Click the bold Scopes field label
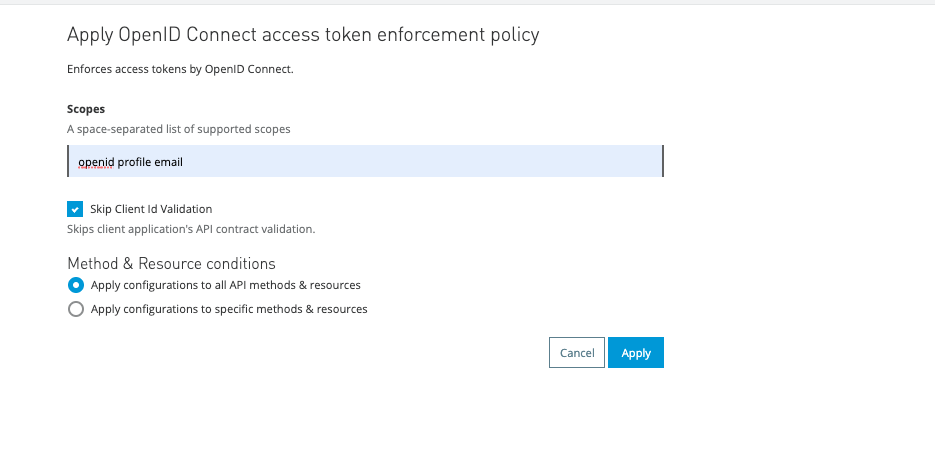935x469 pixels. tap(86, 109)
